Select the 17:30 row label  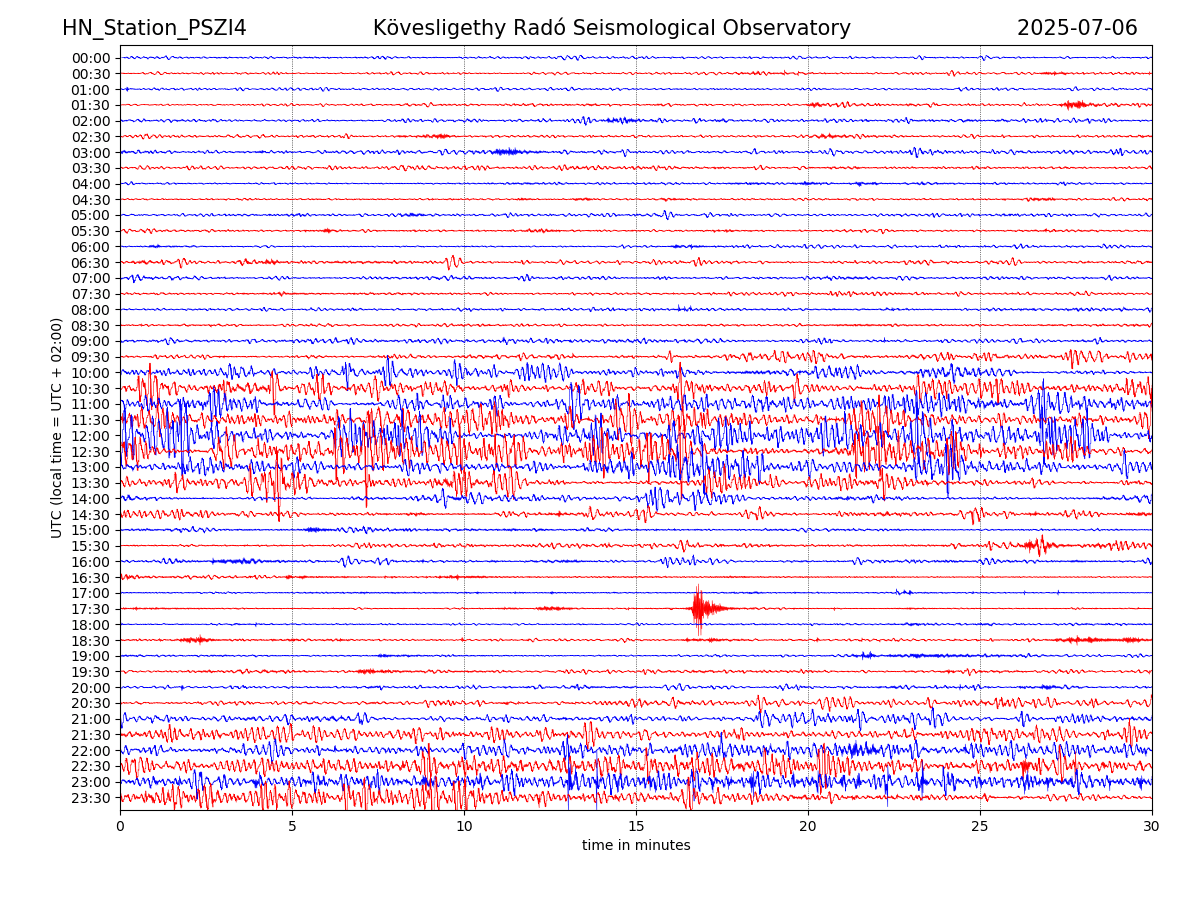[x=91, y=609]
